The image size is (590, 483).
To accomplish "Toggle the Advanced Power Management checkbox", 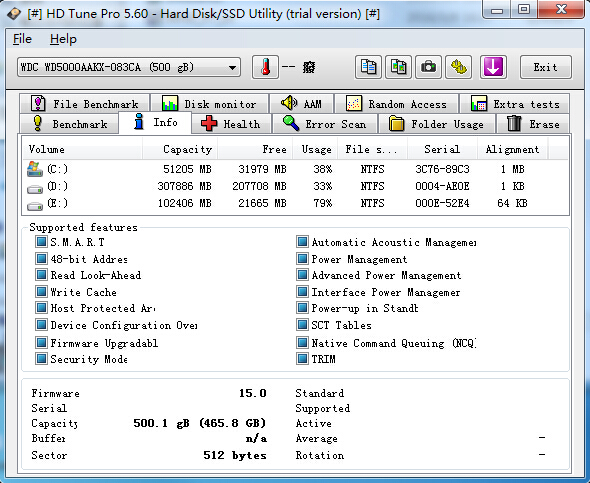I will pos(302,275).
